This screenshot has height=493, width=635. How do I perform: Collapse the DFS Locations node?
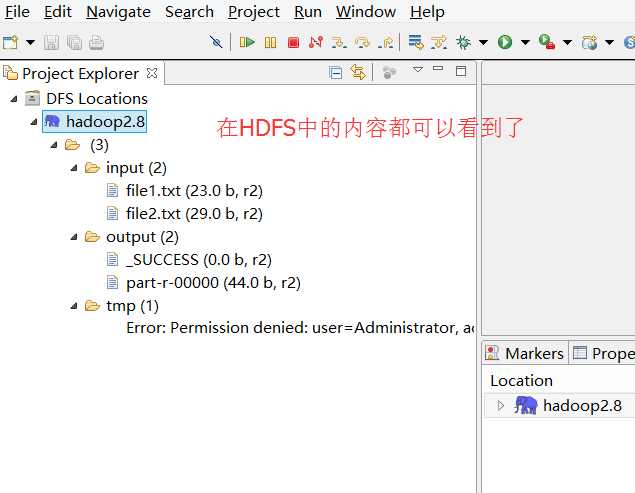[14, 99]
